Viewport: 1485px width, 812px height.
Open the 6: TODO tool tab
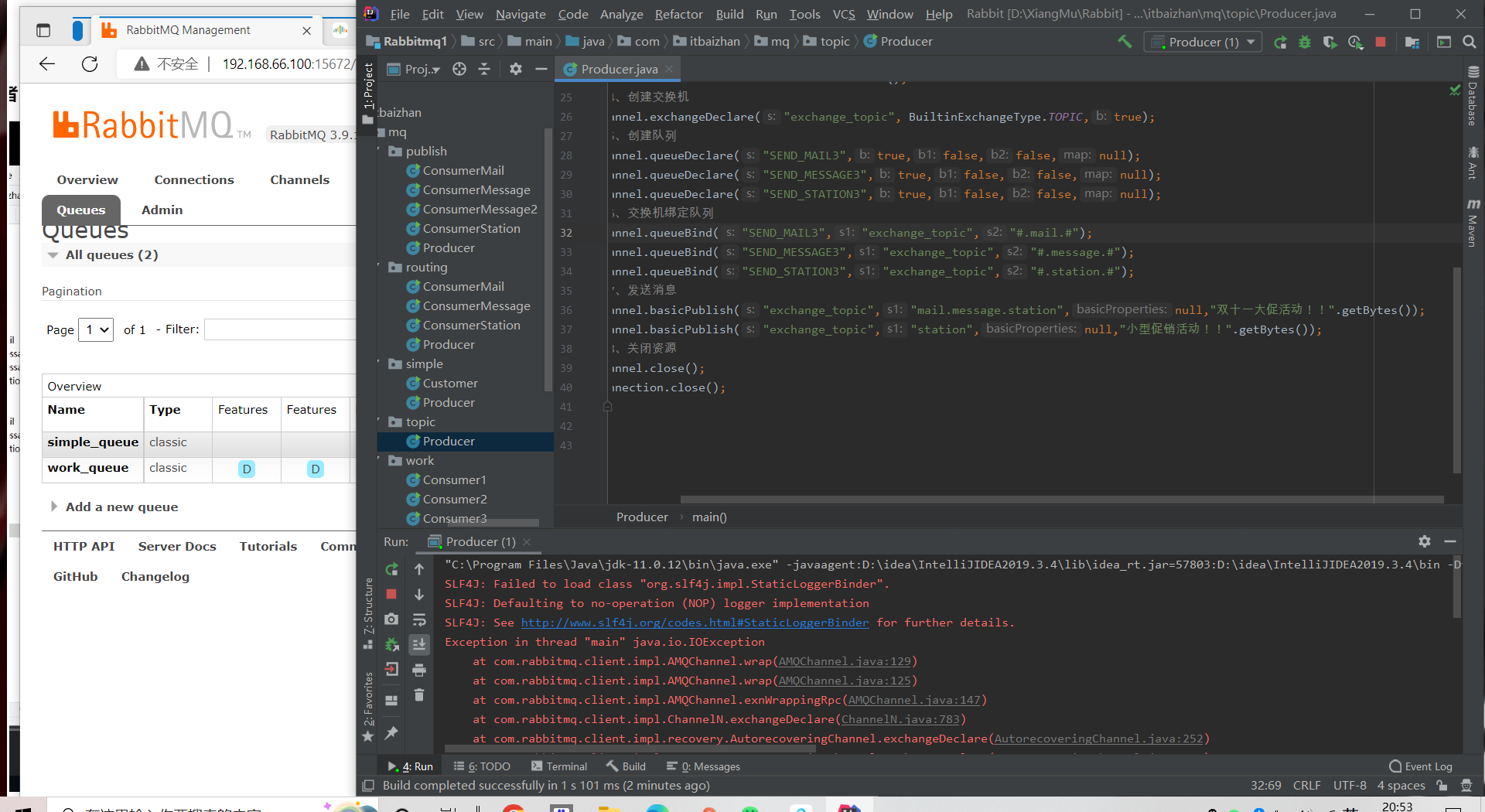point(482,766)
